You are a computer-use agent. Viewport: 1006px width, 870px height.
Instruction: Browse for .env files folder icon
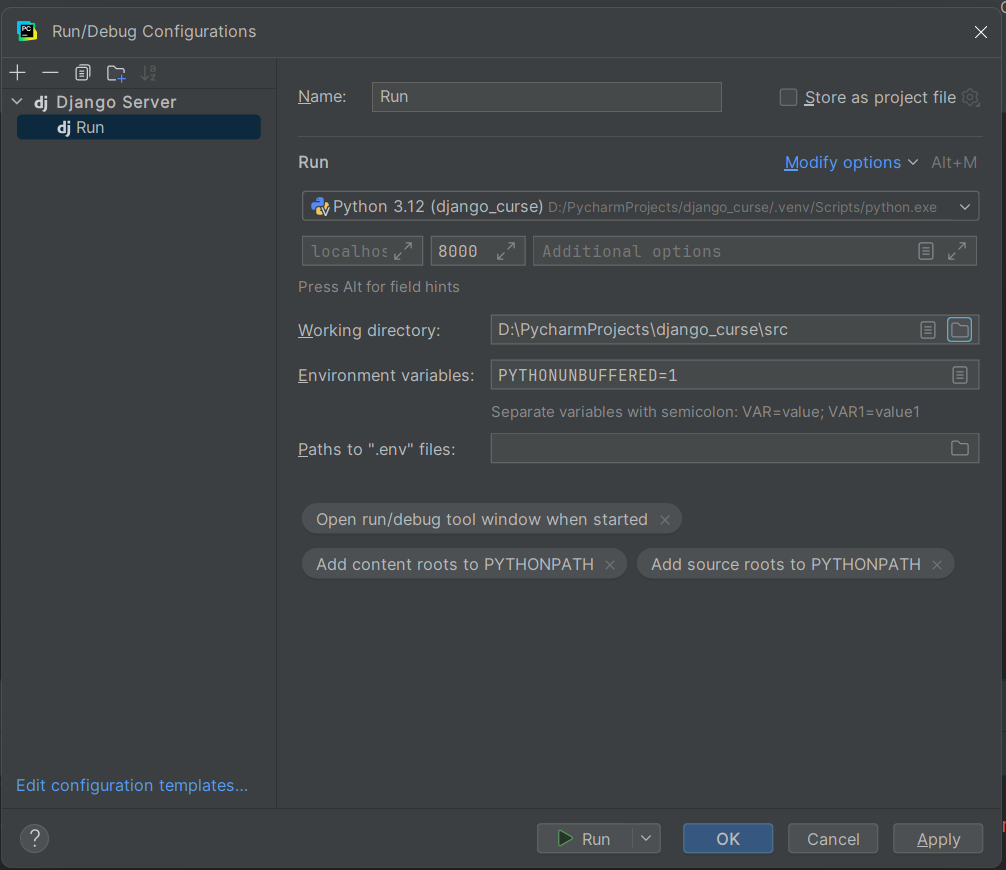pyautogui.click(x=960, y=448)
